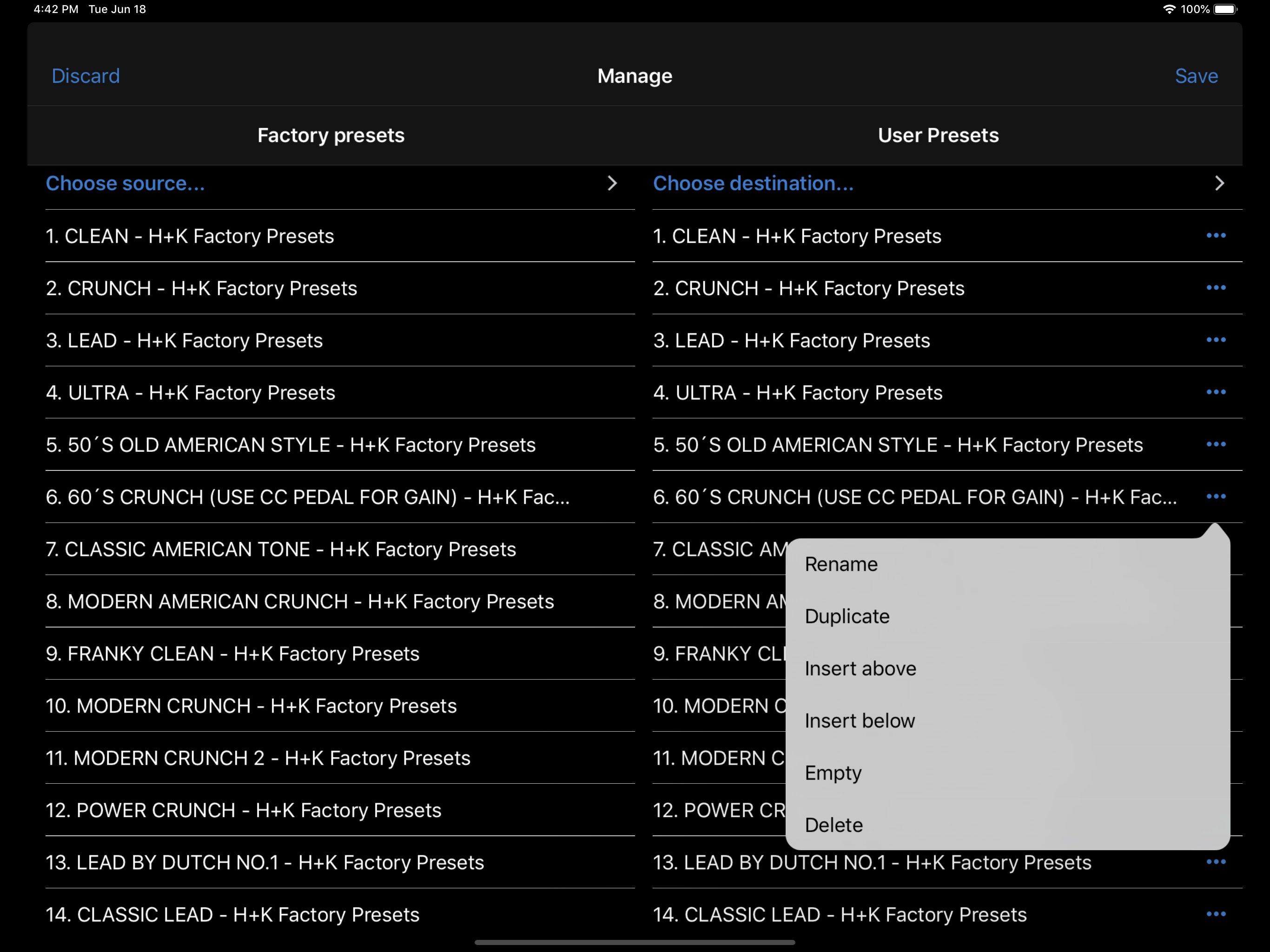
Task: Tap Discard to cancel changes
Action: coord(86,76)
